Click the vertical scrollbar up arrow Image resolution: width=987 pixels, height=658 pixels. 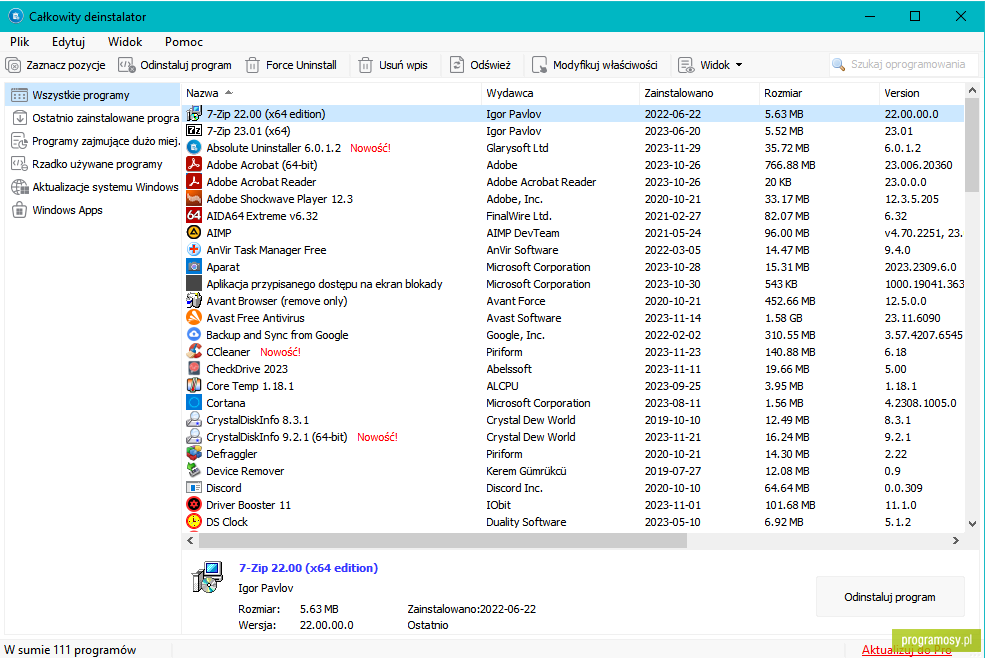pyautogui.click(x=972, y=91)
